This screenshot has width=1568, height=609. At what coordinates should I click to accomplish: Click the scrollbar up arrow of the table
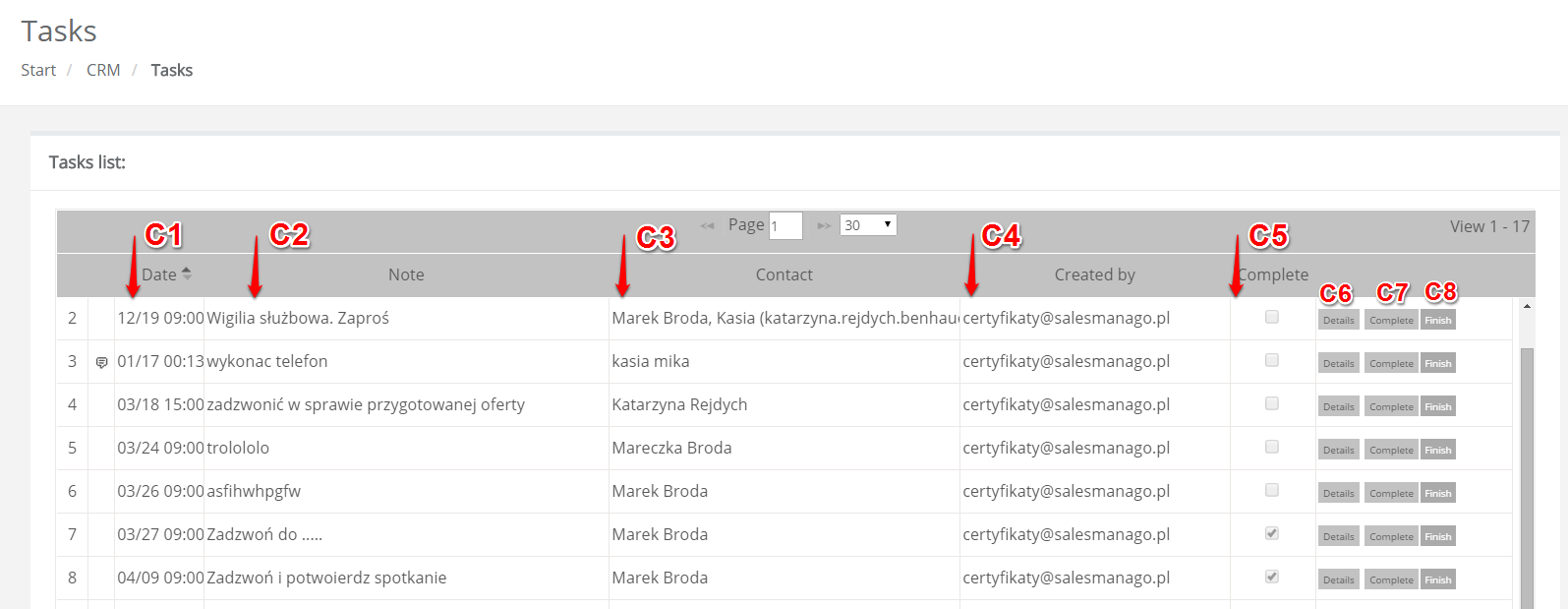click(1527, 306)
